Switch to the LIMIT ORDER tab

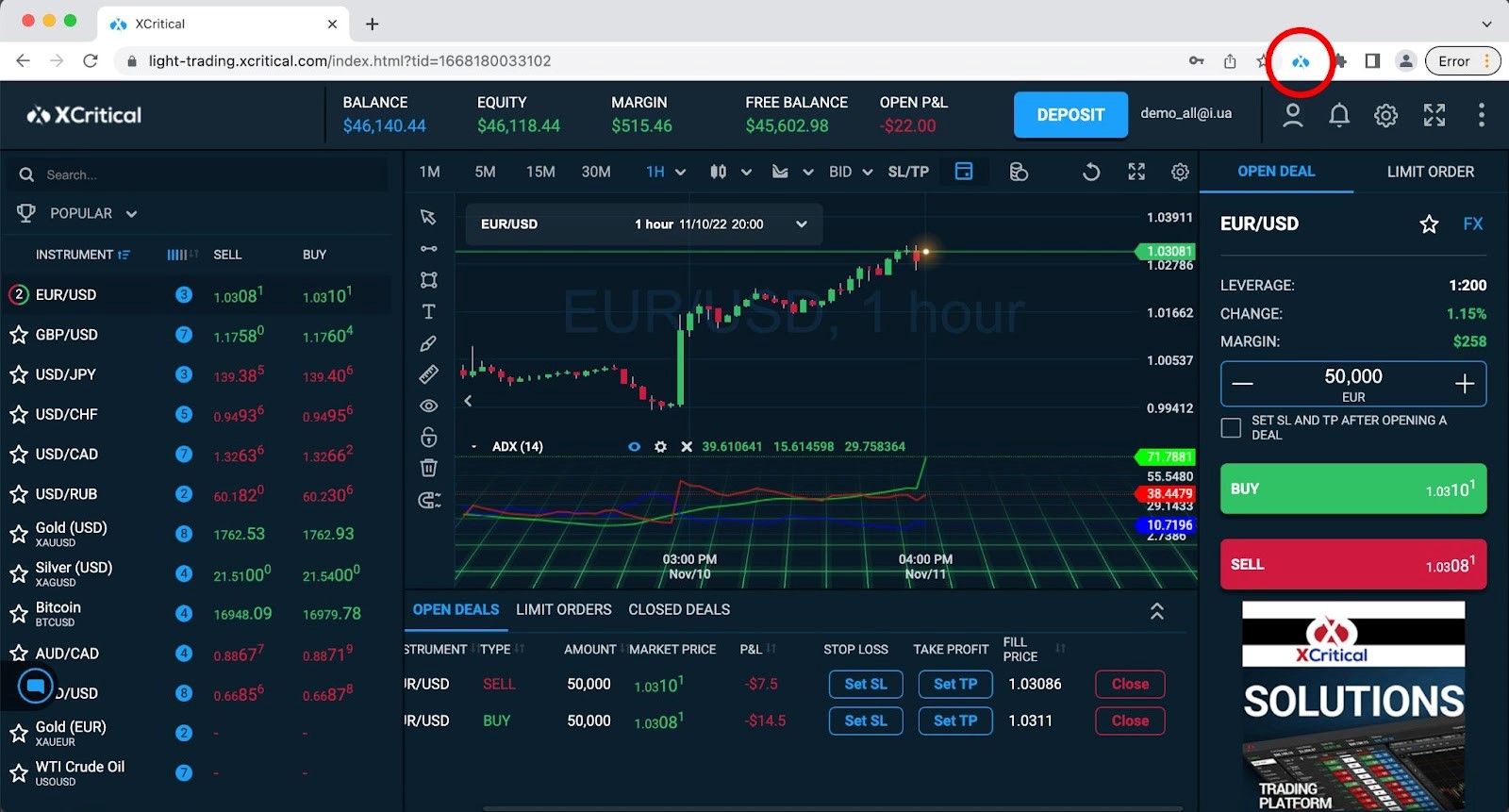(1430, 172)
